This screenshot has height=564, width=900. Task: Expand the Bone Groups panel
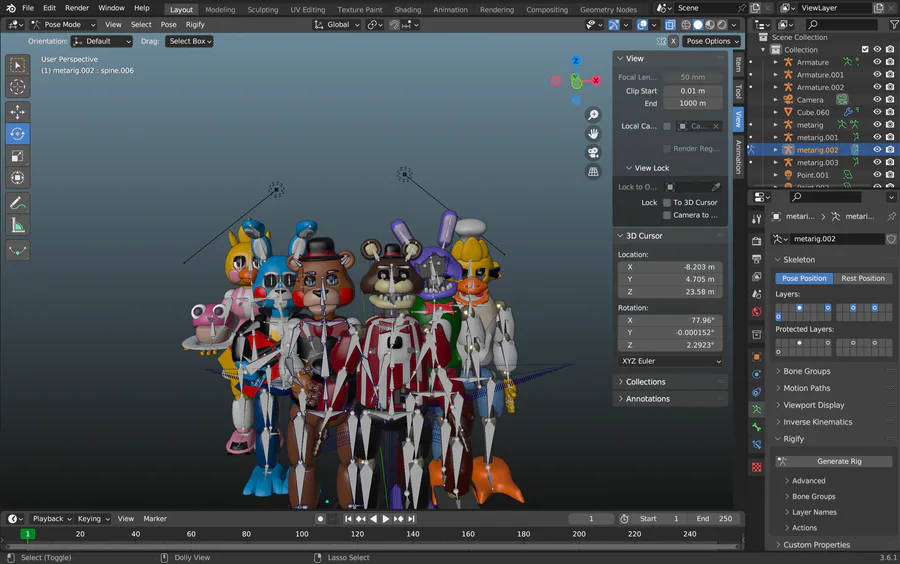(x=806, y=371)
